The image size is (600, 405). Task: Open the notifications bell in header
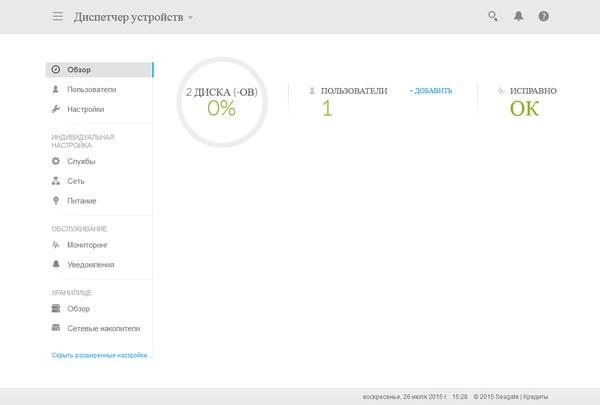[x=518, y=16]
